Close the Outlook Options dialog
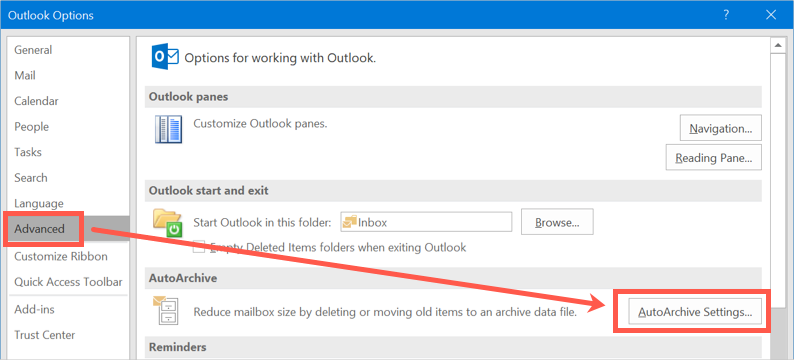This screenshot has height=360, width=794. 771,15
